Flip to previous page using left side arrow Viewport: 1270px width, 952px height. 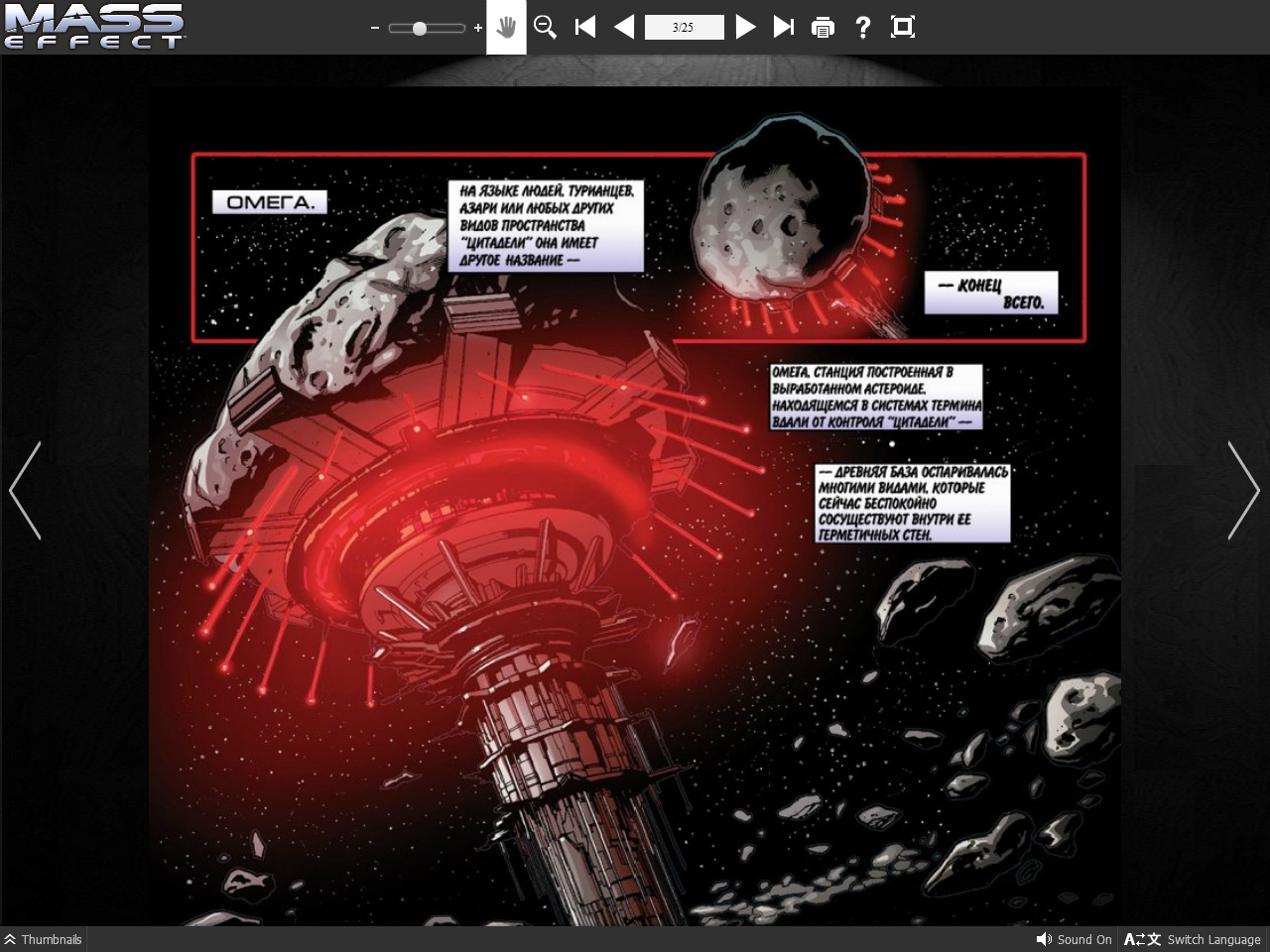[x=25, y=490]
